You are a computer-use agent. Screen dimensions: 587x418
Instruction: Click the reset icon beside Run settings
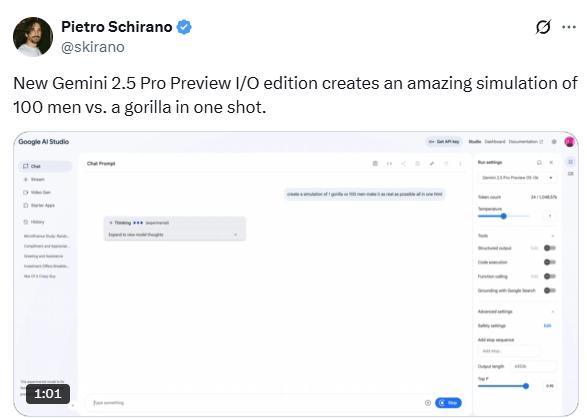tap(539, 162)
